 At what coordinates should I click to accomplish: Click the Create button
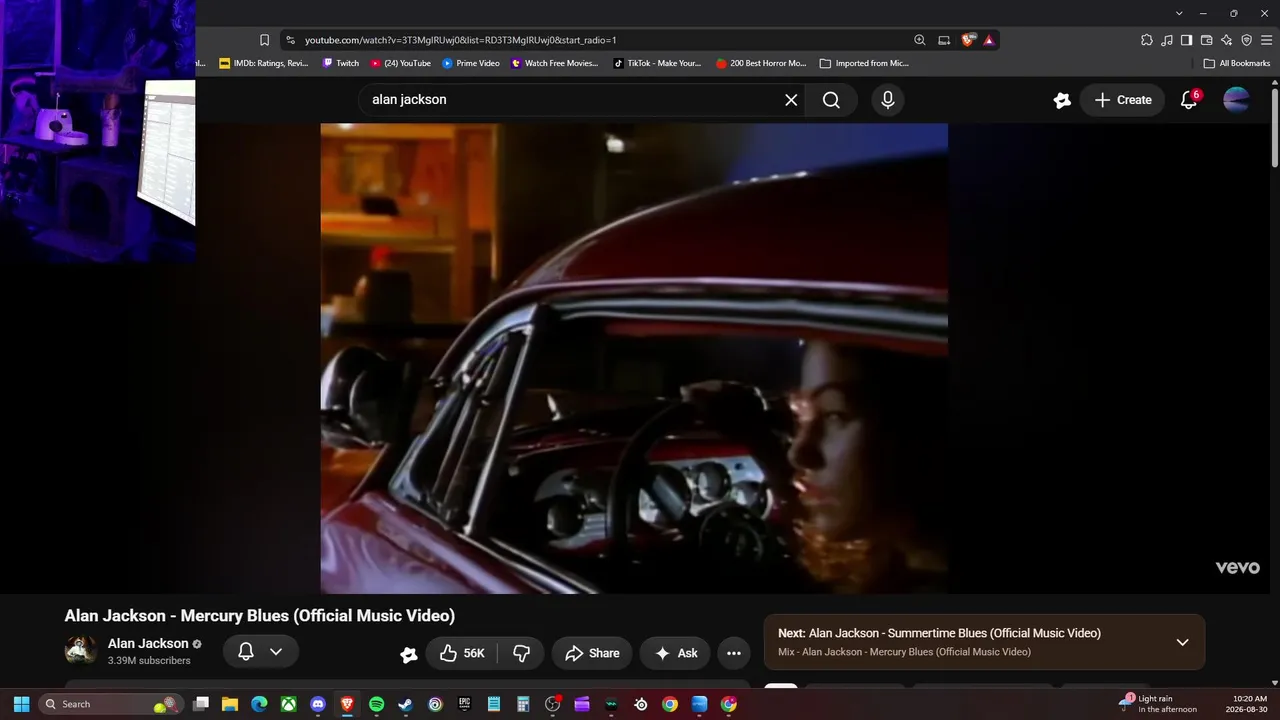[x=1122, y=100]
